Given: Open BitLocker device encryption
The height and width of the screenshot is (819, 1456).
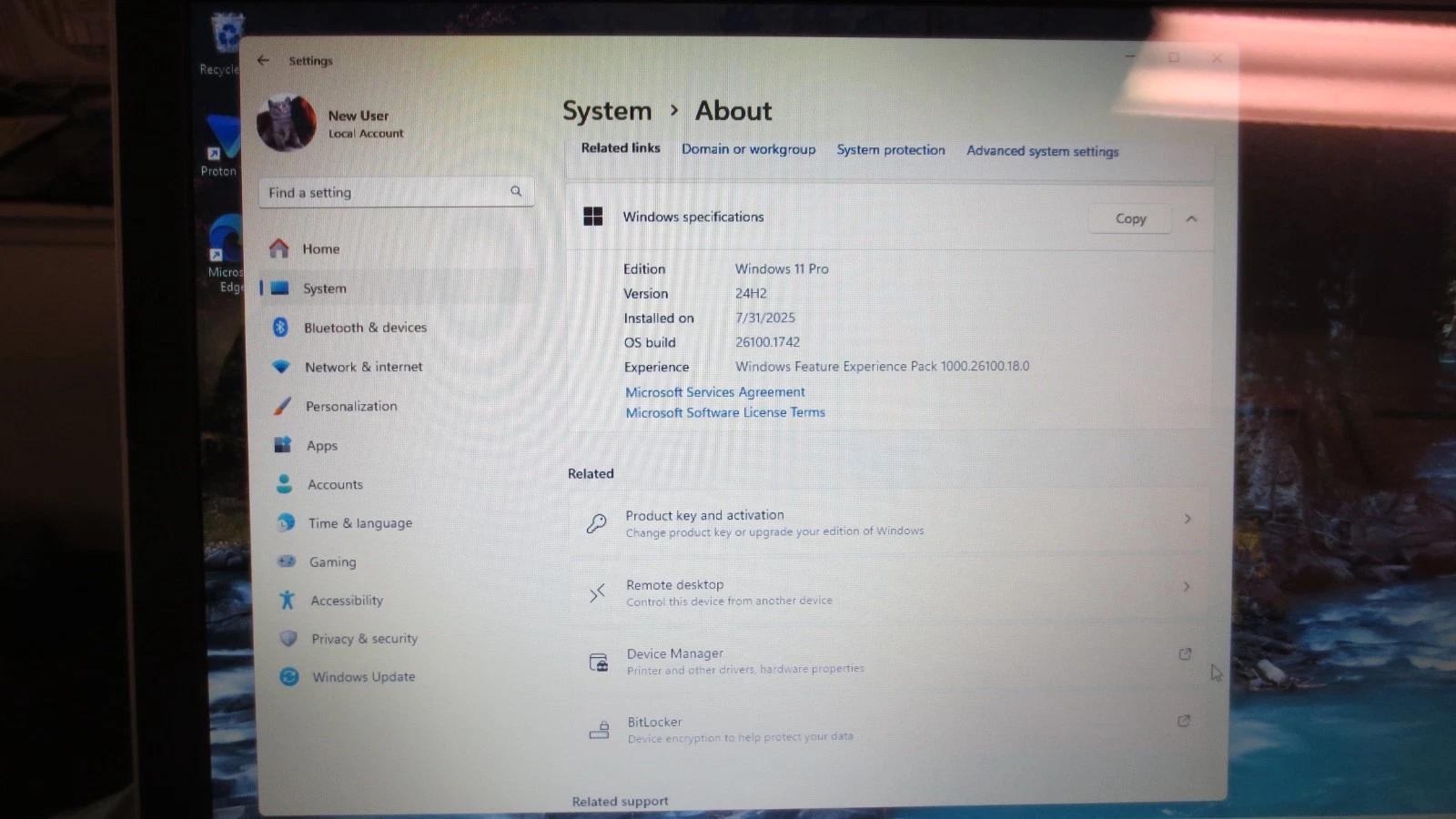Looking at the screenshot, I should pos(891,728).
